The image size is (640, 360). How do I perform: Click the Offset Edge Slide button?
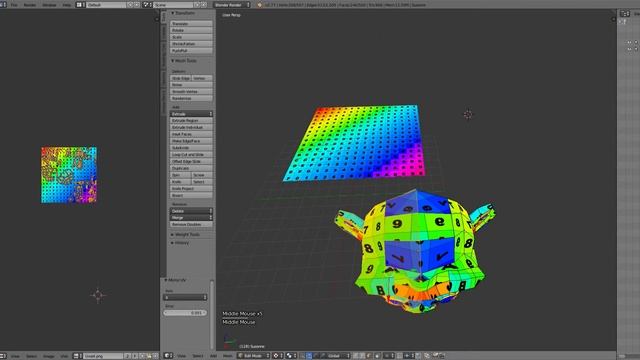tap(191, 162)
